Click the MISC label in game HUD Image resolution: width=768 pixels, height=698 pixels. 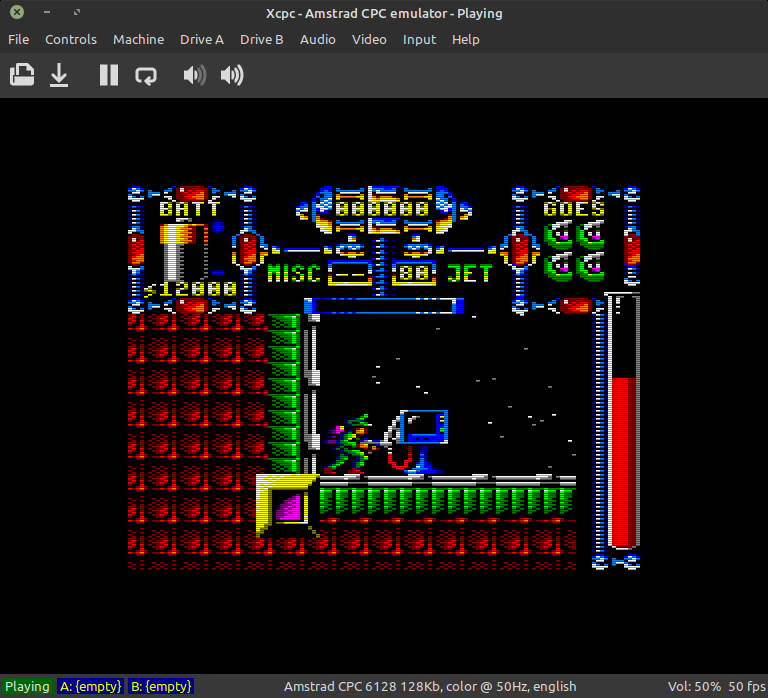(294, 273)
